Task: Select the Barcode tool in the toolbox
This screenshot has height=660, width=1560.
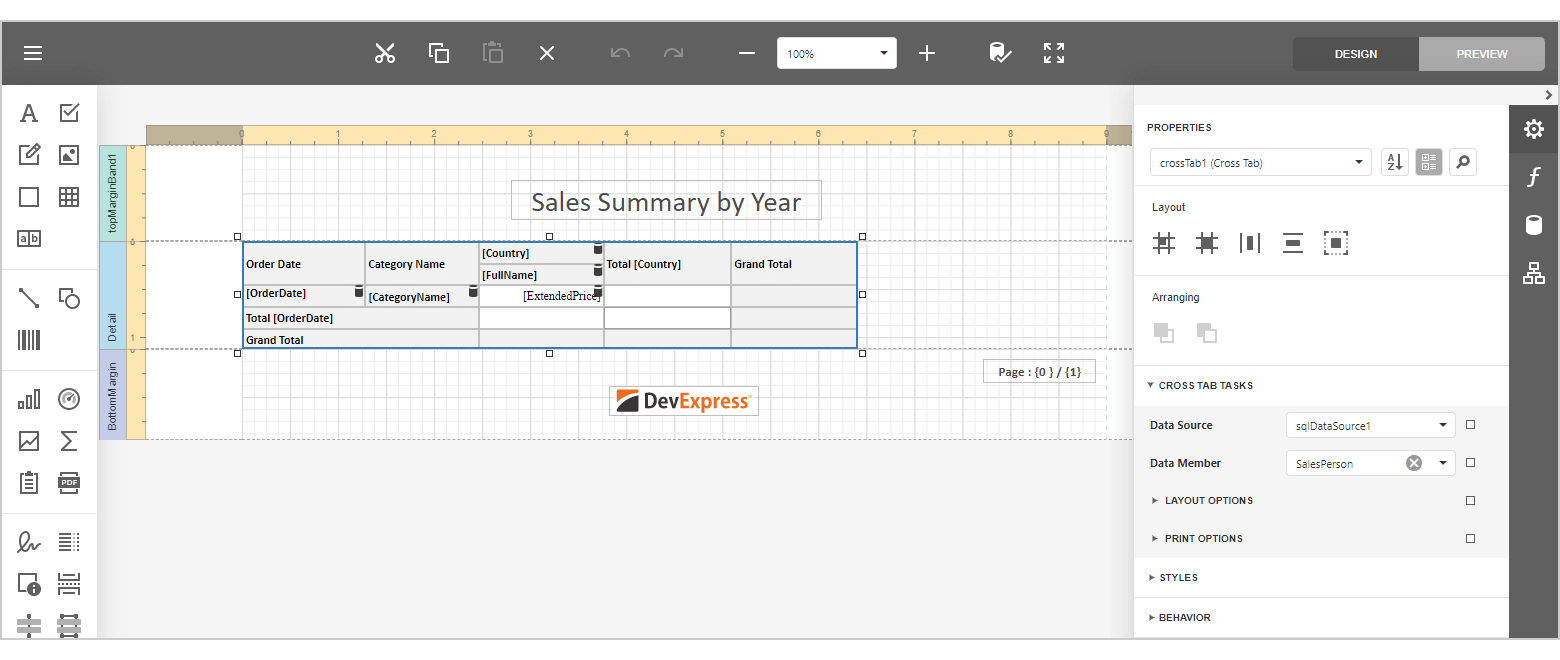Action: [28, 340]
